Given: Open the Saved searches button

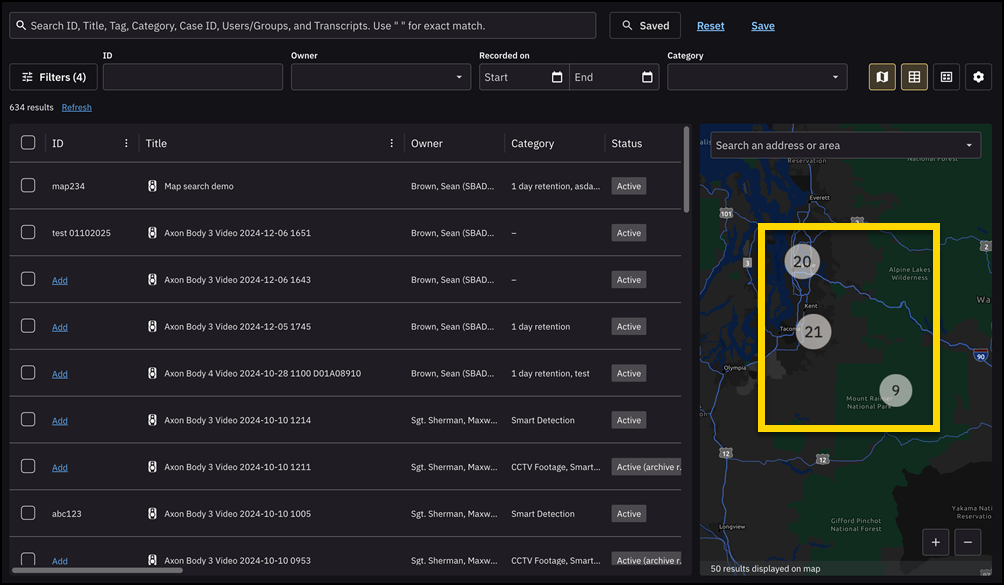Looking at the screenshot, I should tap(645, 26).
